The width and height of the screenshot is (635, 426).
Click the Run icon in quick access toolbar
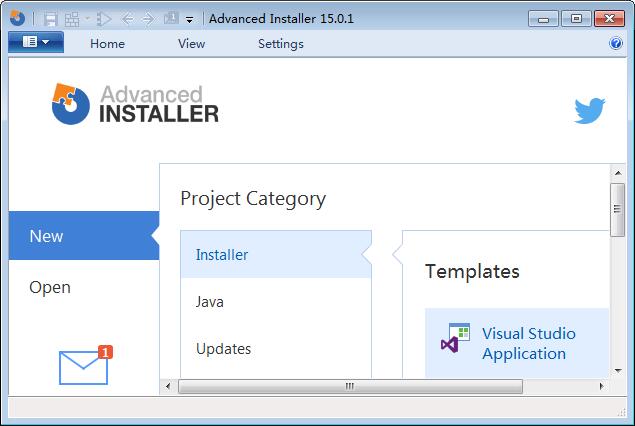click(104, 19)
